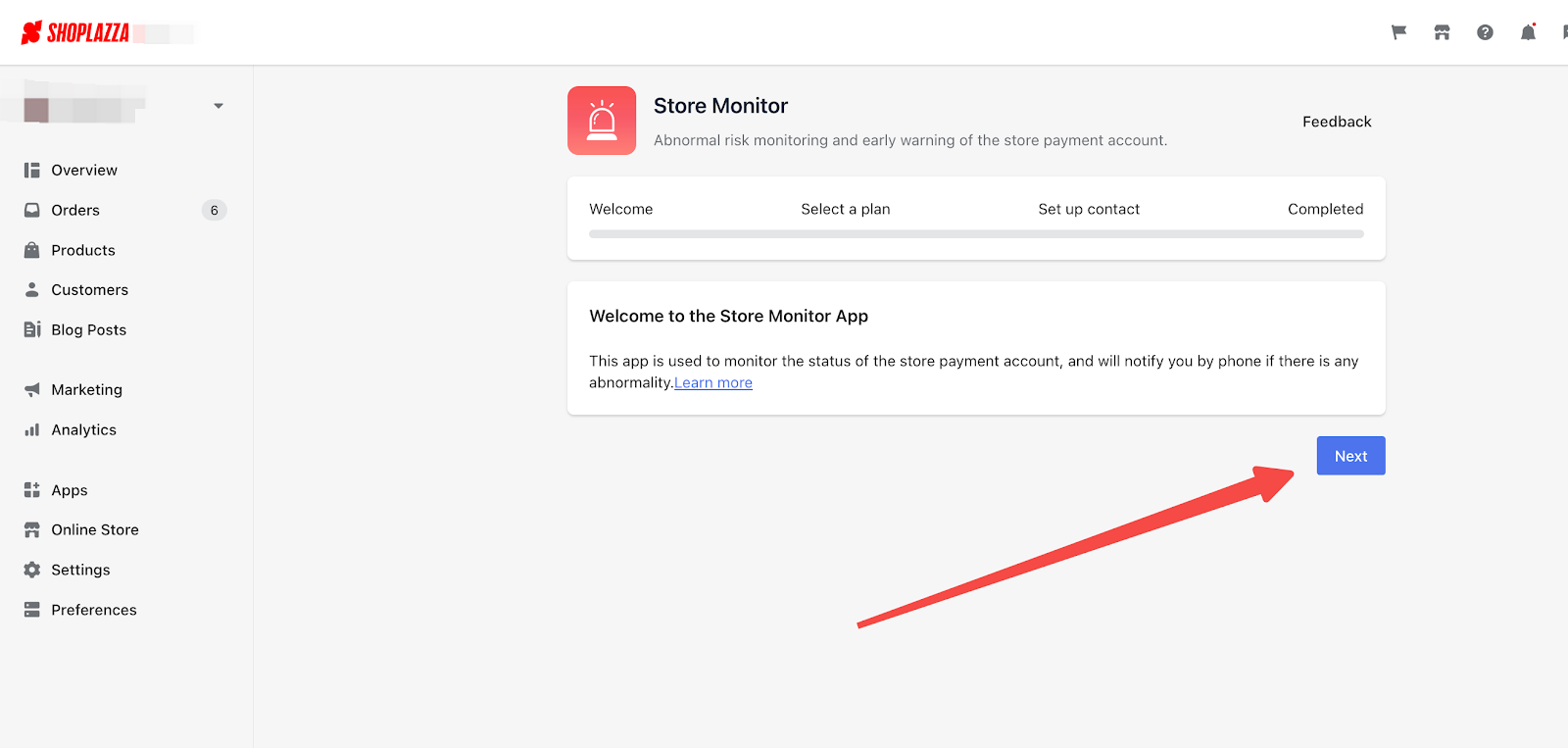The image size is (1568, 748).
Task: Click the storefront icon in header
Action: tap(1442, 32)
